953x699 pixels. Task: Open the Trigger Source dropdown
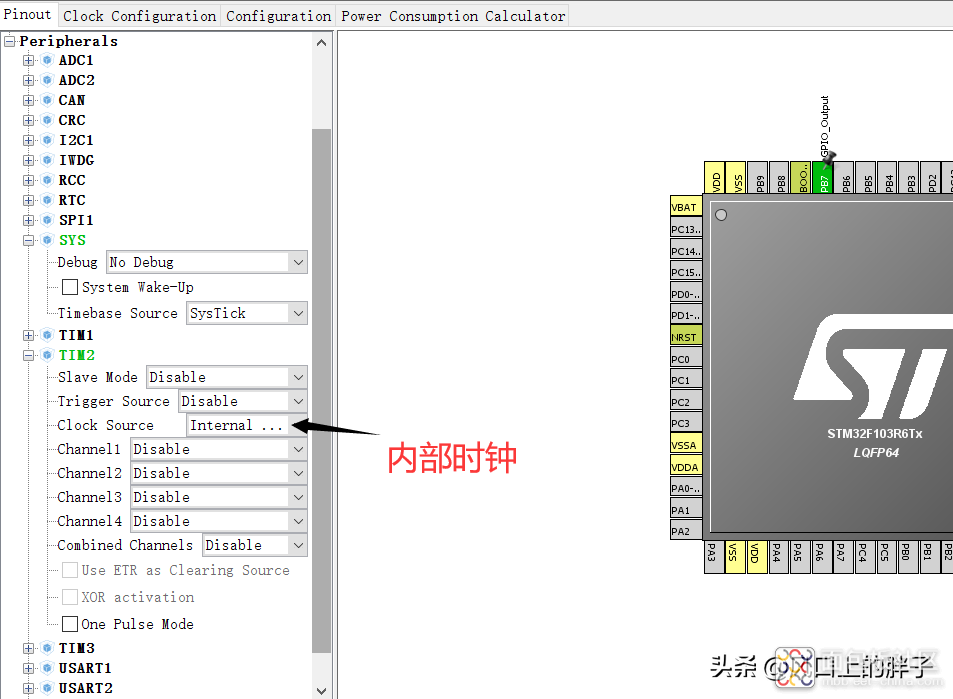pos(243,401)
